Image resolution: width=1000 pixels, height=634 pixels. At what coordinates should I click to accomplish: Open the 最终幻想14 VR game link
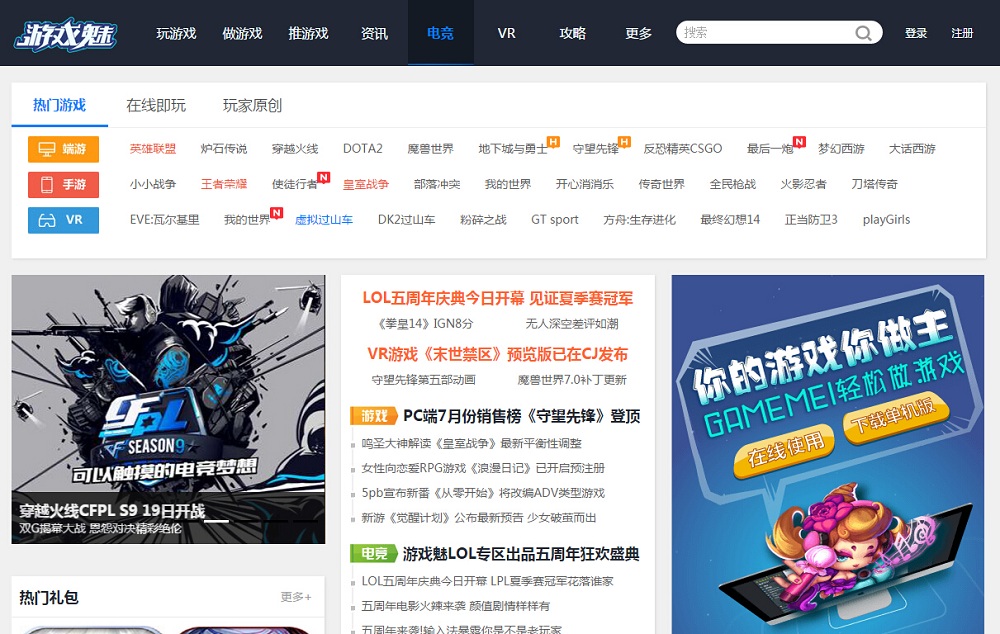[x=730, y=219]
